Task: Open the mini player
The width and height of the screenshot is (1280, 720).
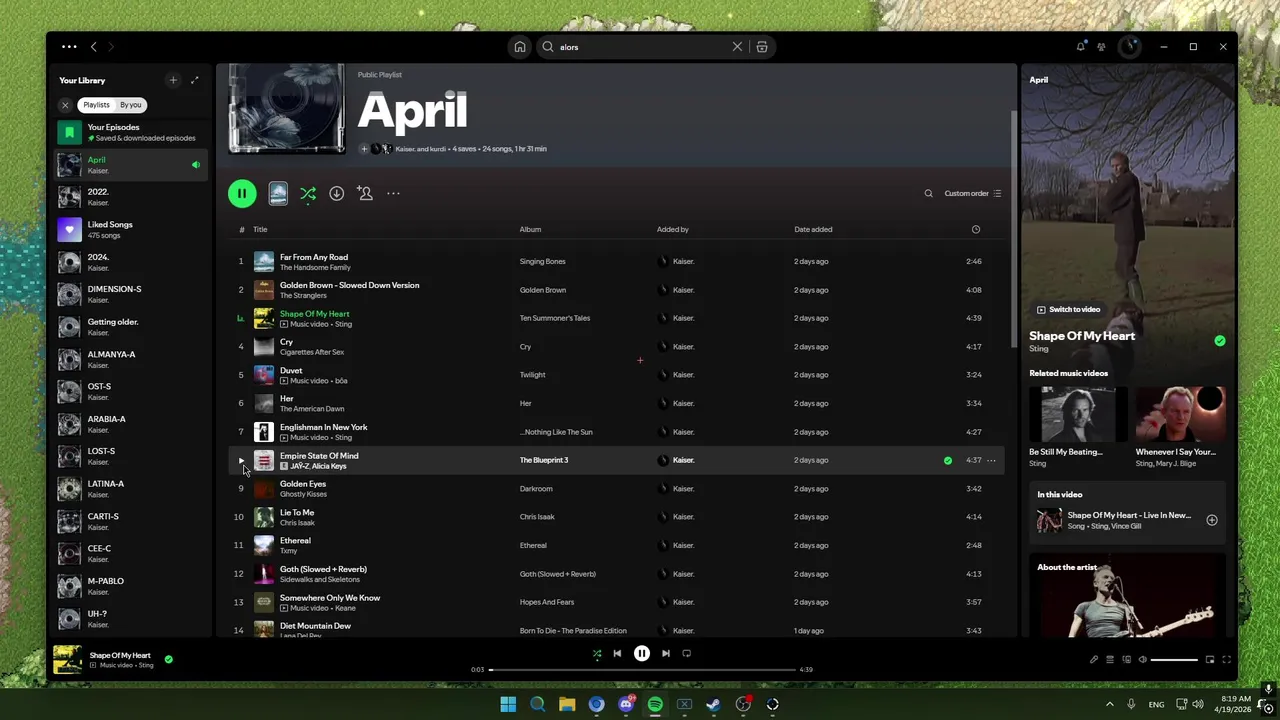Action: tap(1210, 660)
